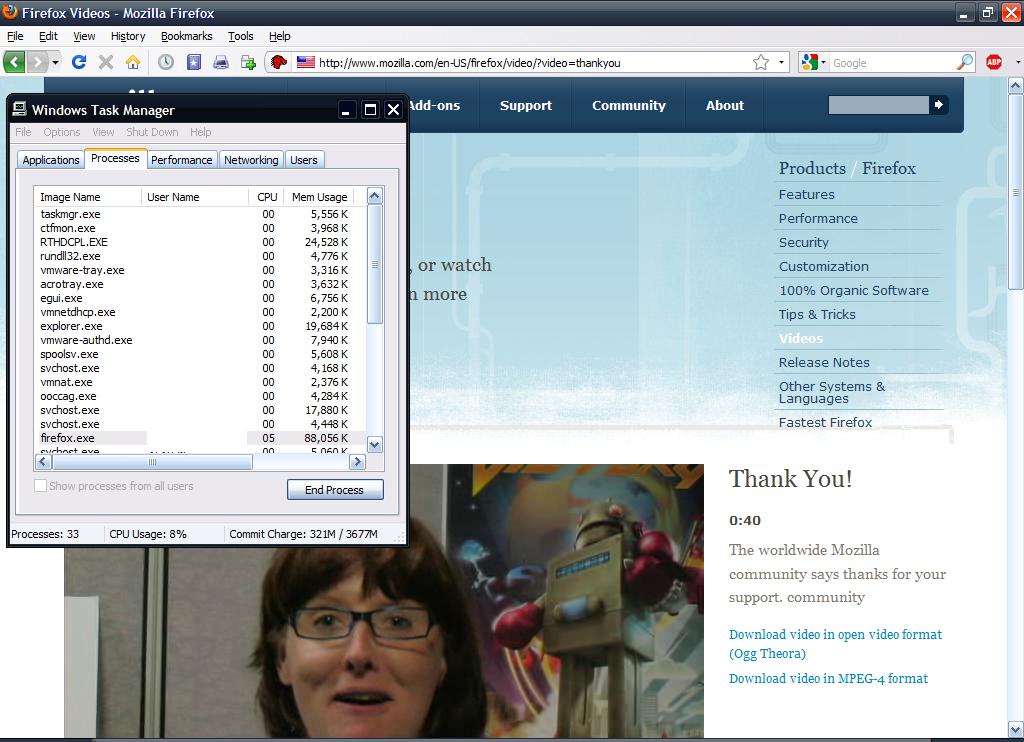Open the Security sidebar link
Viewport: 1024px width, 742px height.
click(x=804, y=242)
